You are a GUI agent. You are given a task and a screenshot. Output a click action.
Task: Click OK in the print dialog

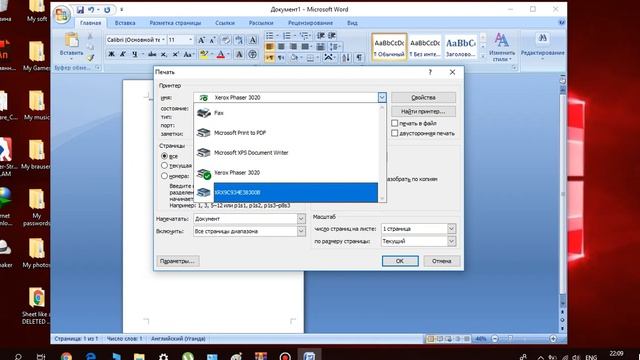(400, 261)
